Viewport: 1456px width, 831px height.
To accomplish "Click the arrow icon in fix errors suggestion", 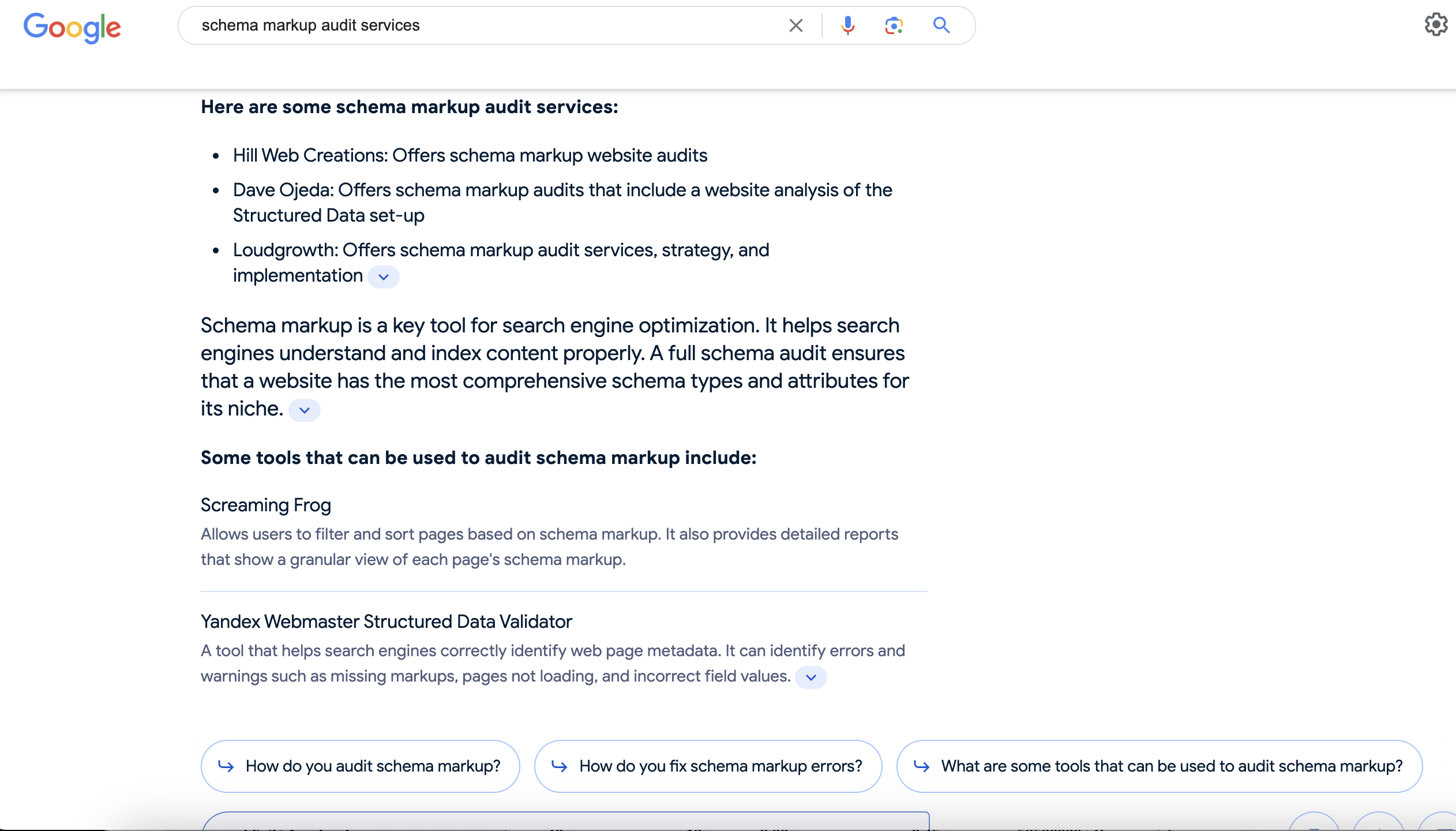I will coord(559,766).
